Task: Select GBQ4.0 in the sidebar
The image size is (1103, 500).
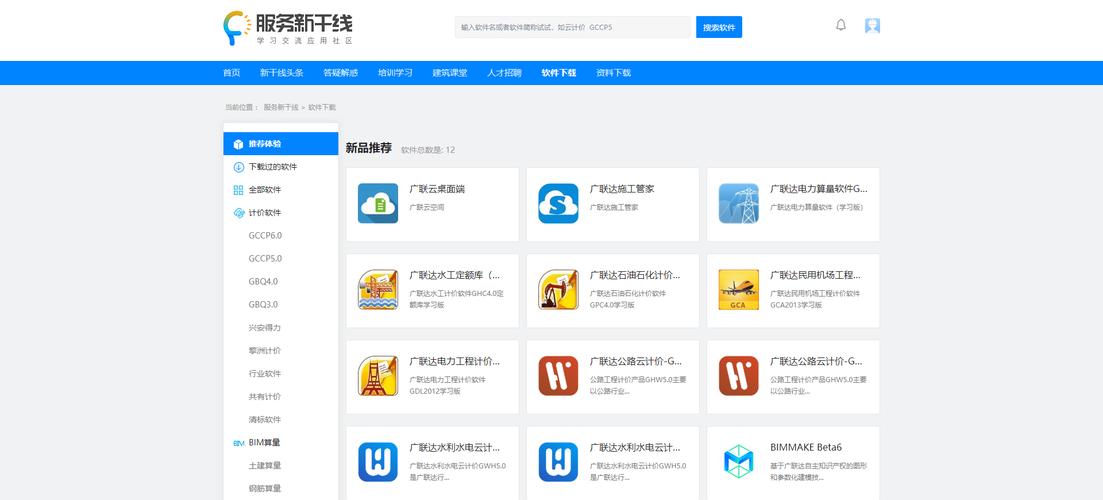Action: 263,281
